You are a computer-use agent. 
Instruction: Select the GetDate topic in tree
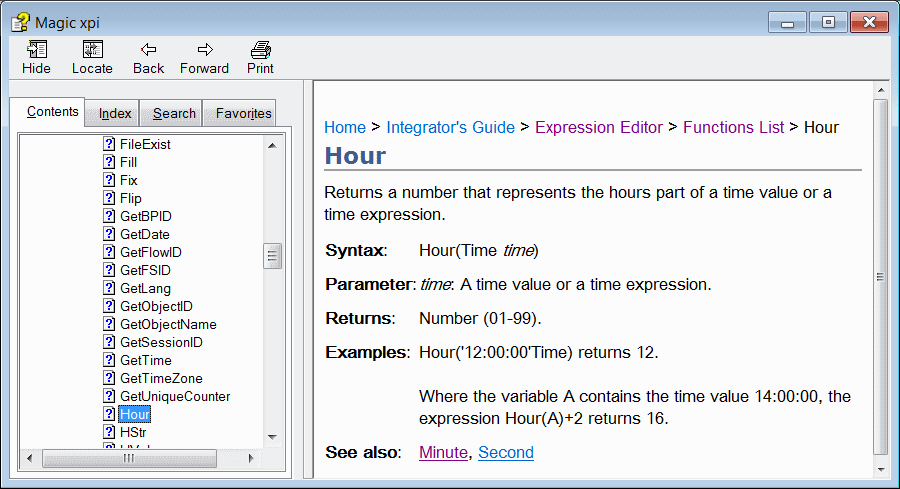(x=145, y=234)
